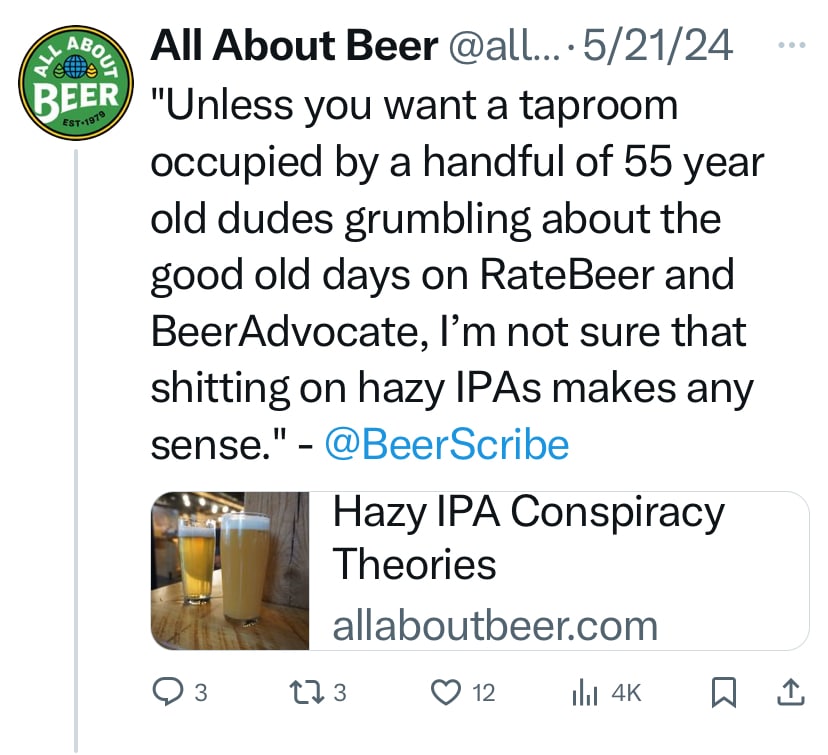
Task: Open the @BeerScribe mention link
Action: 447,445
